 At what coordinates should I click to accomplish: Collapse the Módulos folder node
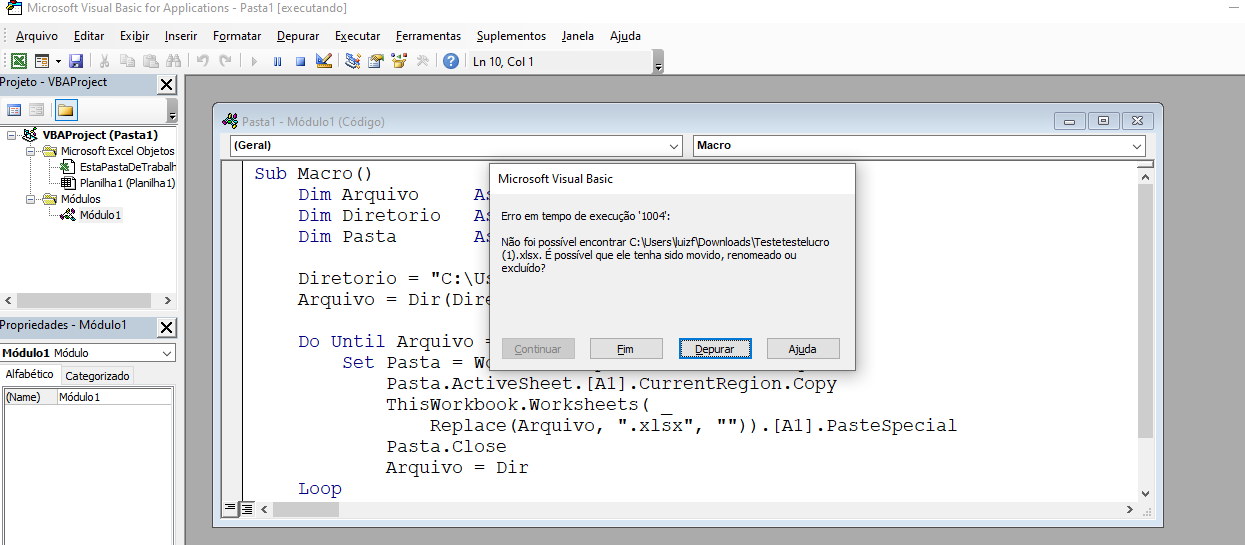[x=30, y=199]
